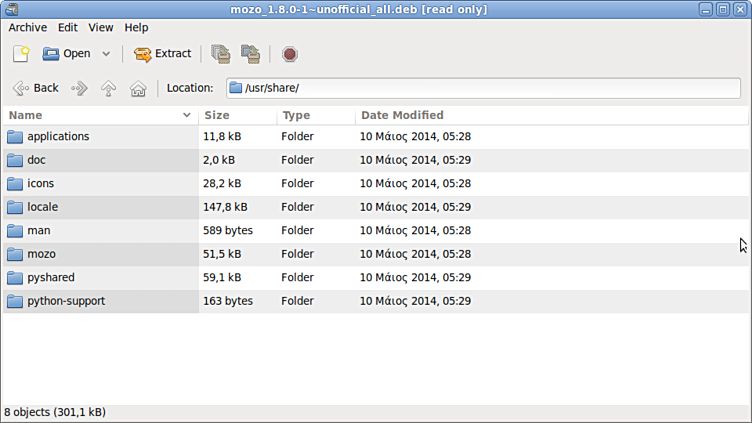Select the locale folder icon
Screen dimensions: 752x423
[15, 207]
